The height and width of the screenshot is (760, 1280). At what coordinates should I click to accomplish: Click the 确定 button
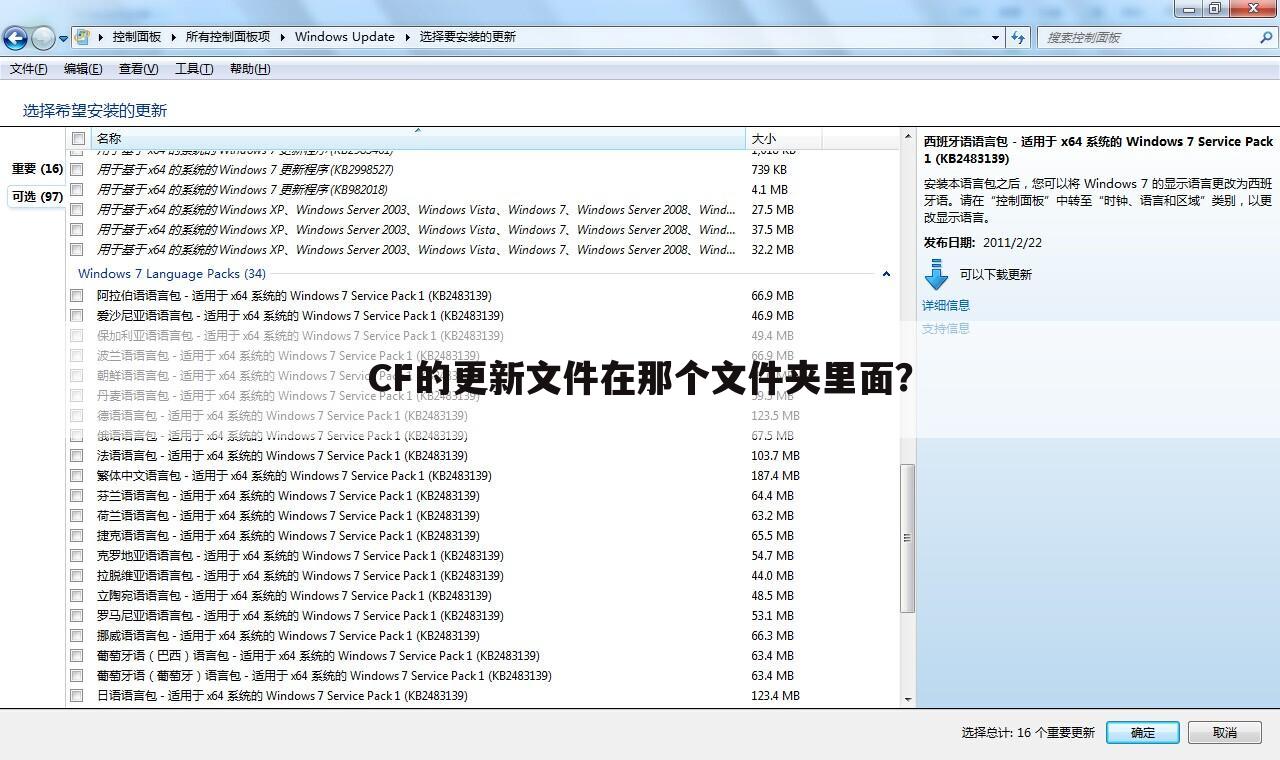pos(1142,733)
